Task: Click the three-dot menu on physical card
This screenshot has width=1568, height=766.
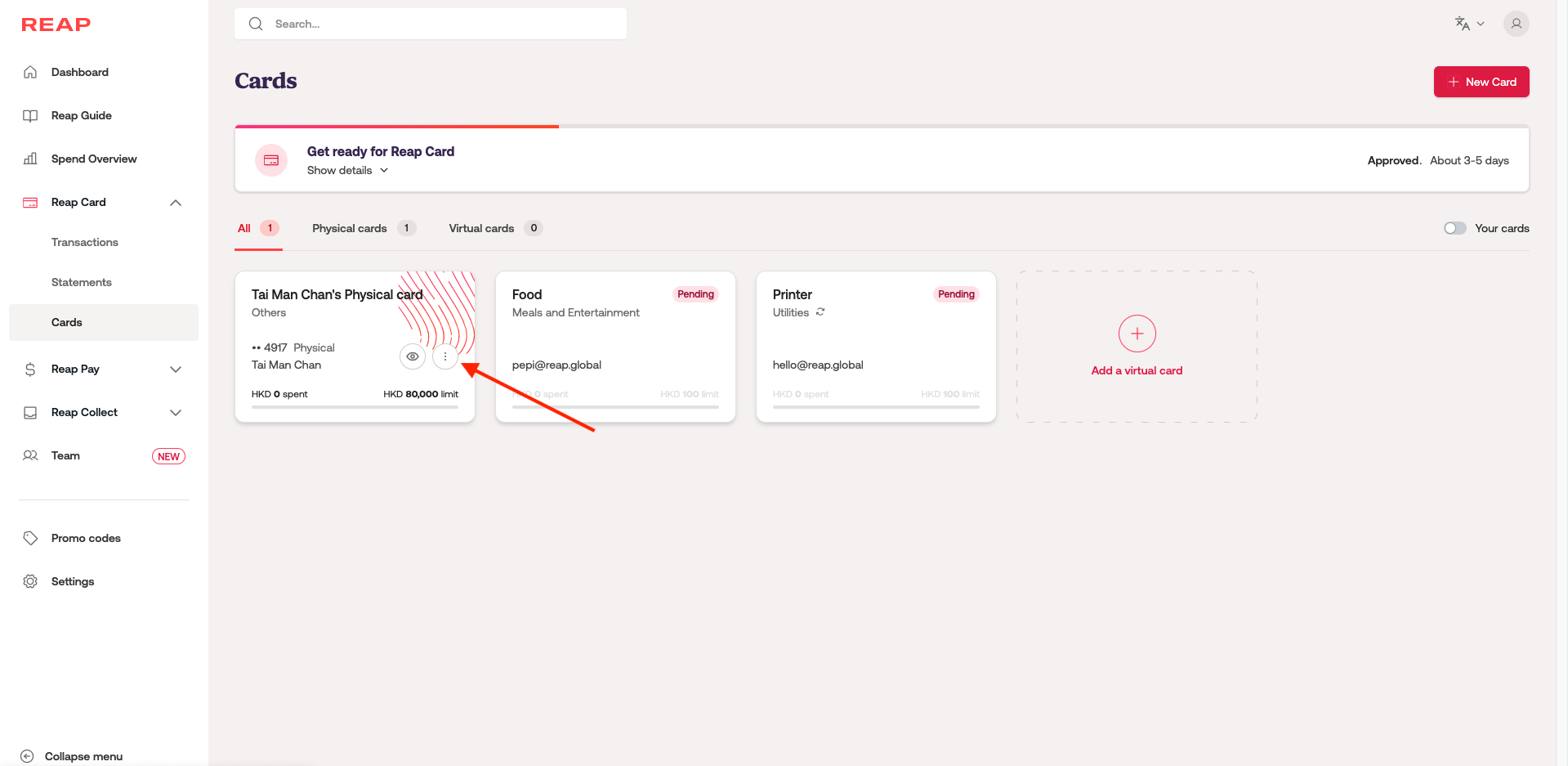Action: (445, 356)
